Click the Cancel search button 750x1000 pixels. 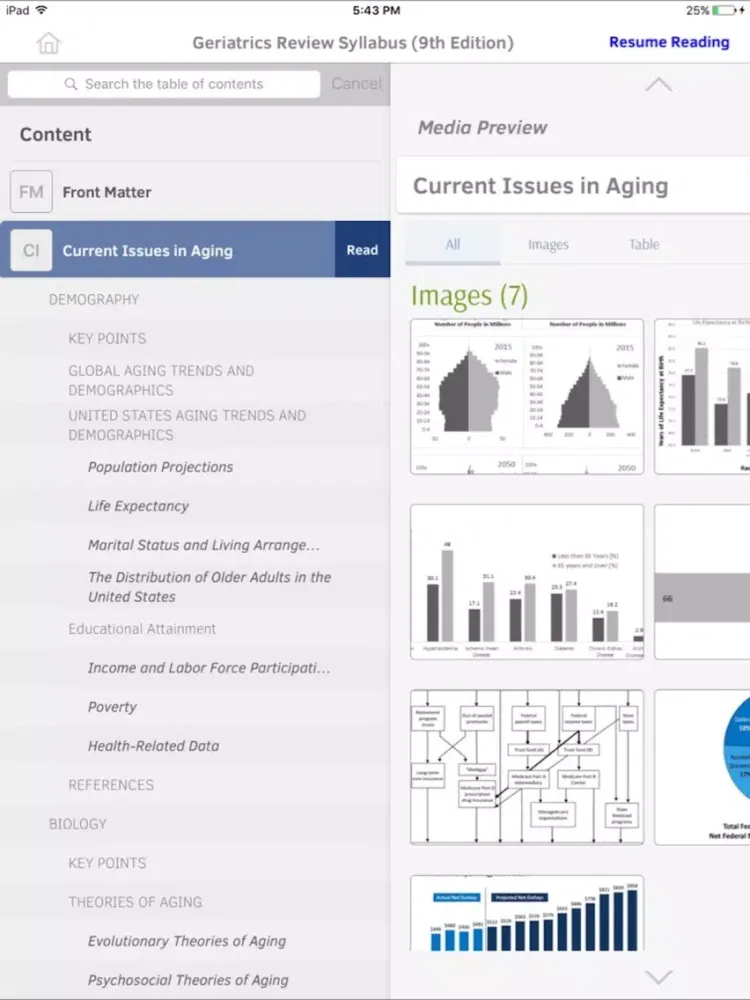356,84
